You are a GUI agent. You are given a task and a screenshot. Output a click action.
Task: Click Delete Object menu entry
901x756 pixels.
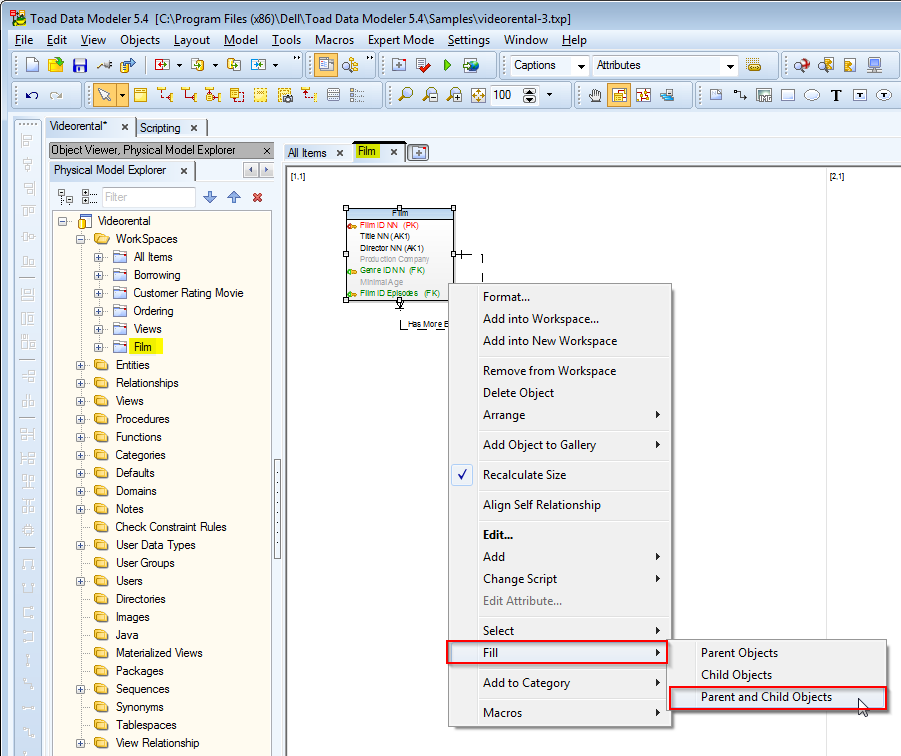pos(560,393)
